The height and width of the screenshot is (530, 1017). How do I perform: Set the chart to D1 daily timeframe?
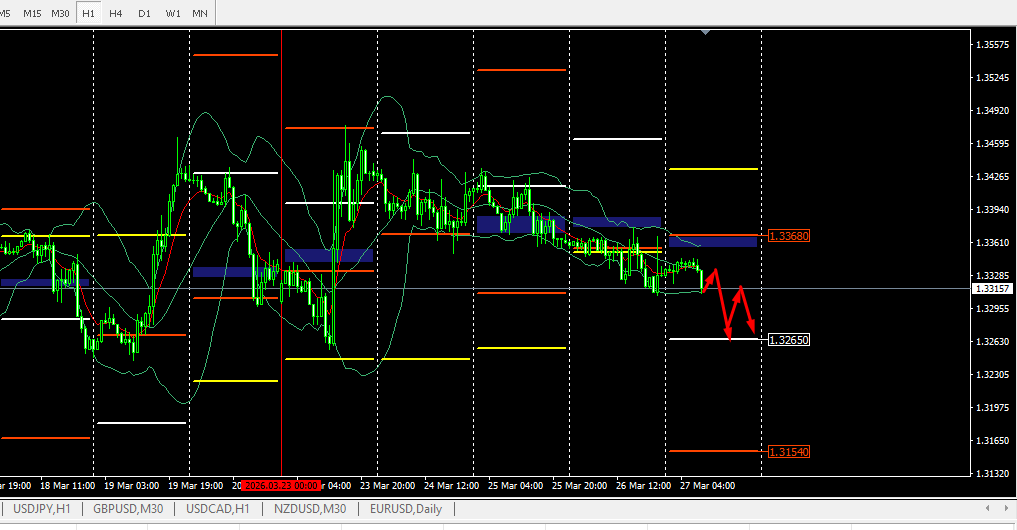click(x=144, y=13)
